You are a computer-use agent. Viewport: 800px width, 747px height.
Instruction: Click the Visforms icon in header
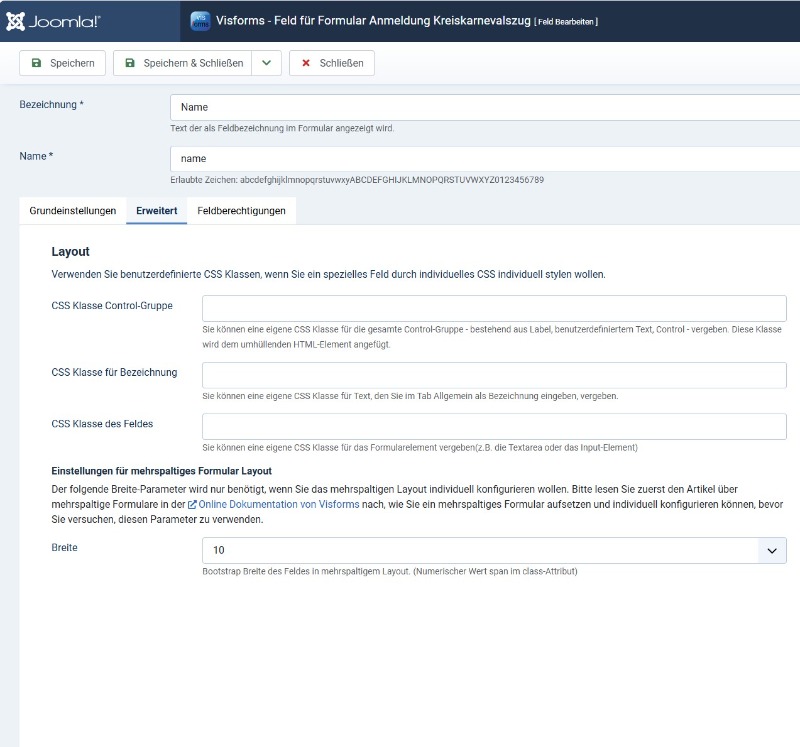pyautogui.click(x=200, y=19)
